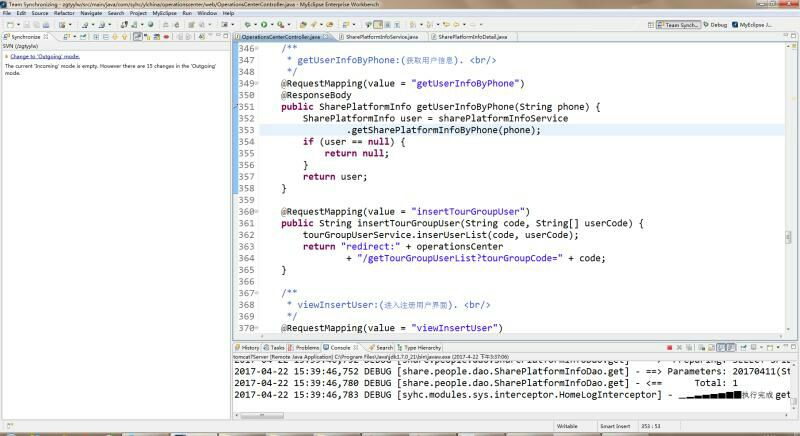This screenshot has height=436, width=800.
Task: Click the Debug bug toolbar icon
Action: pos(246,24)
